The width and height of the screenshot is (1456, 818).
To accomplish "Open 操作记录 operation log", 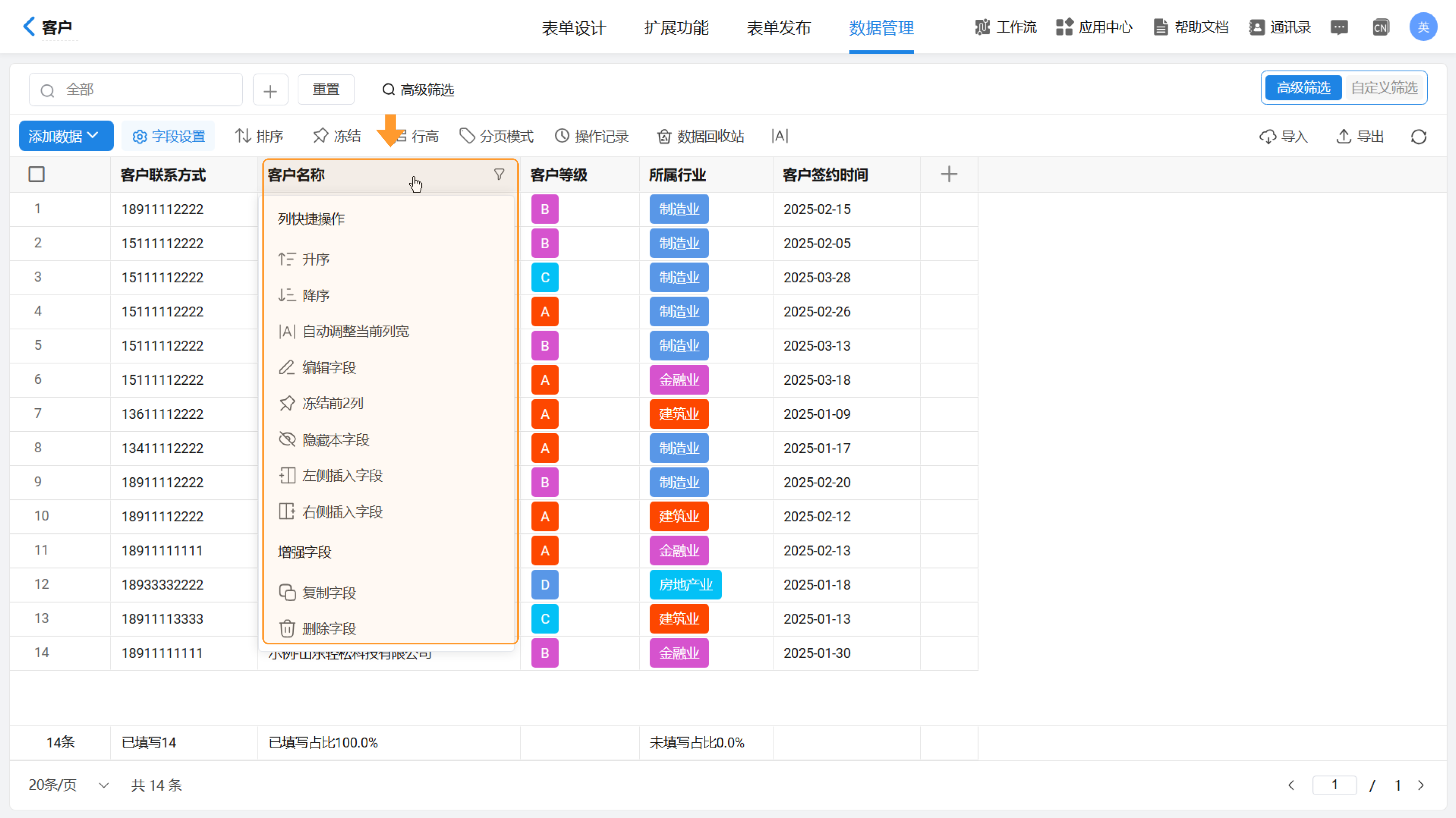I will 591,136.
